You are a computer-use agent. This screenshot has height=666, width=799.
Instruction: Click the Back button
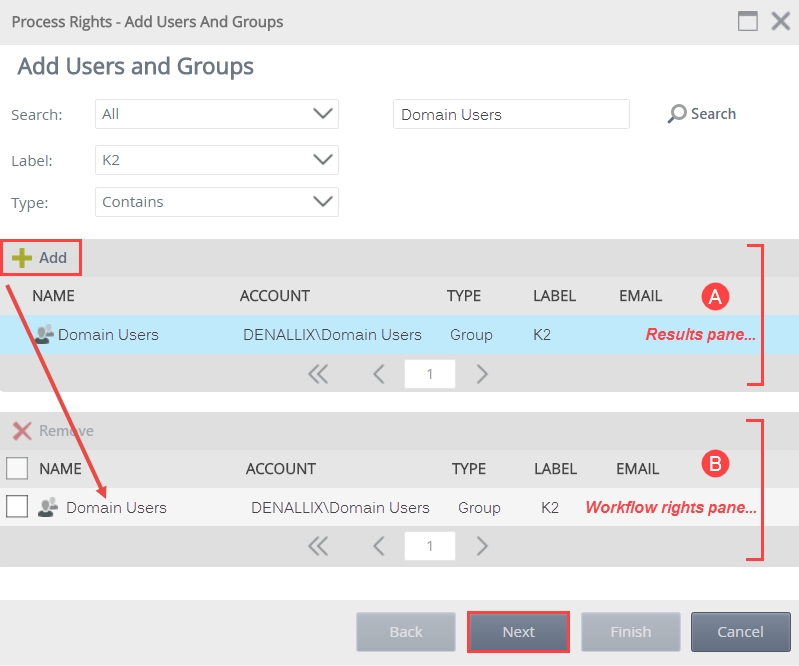click(x=406, y=632)
